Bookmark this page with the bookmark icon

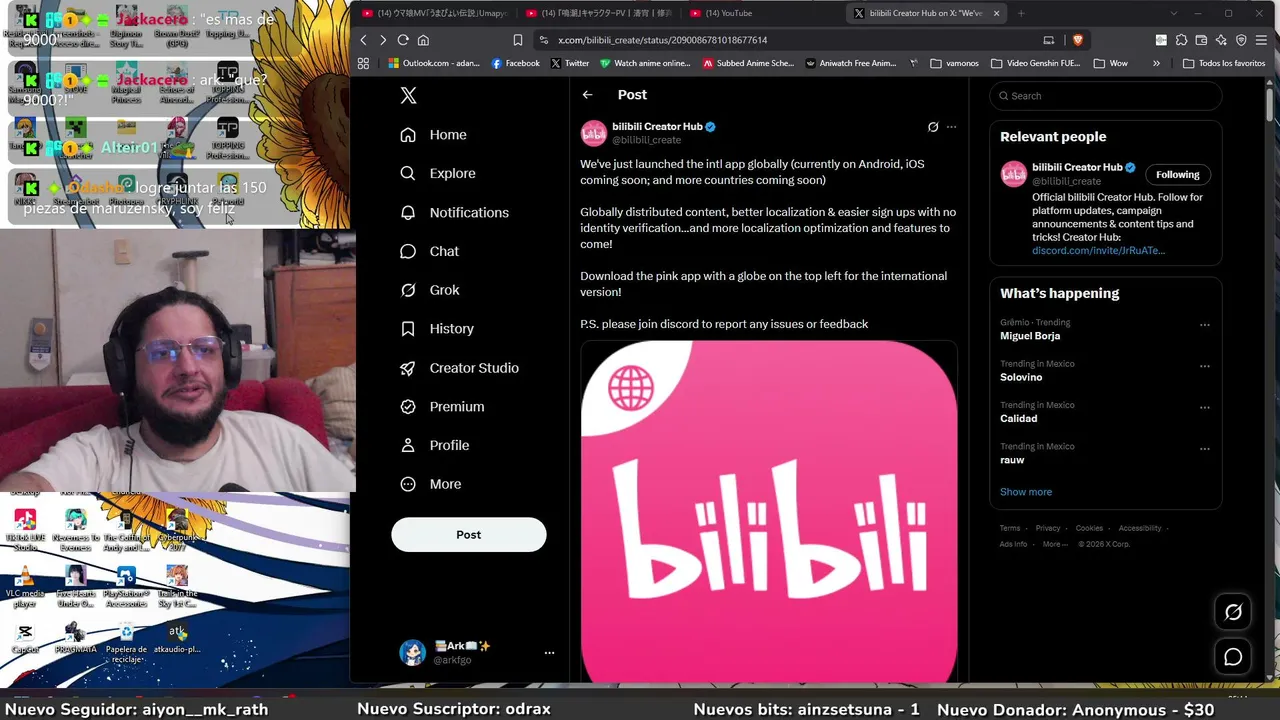[x=517, y=40]
